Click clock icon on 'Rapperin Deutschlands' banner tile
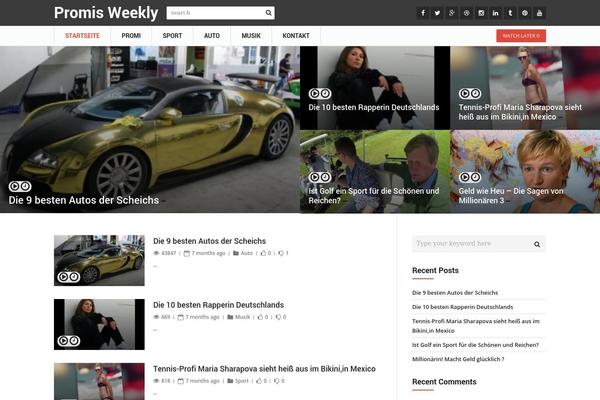Screen dimensions: 600x400 point(325,93)
